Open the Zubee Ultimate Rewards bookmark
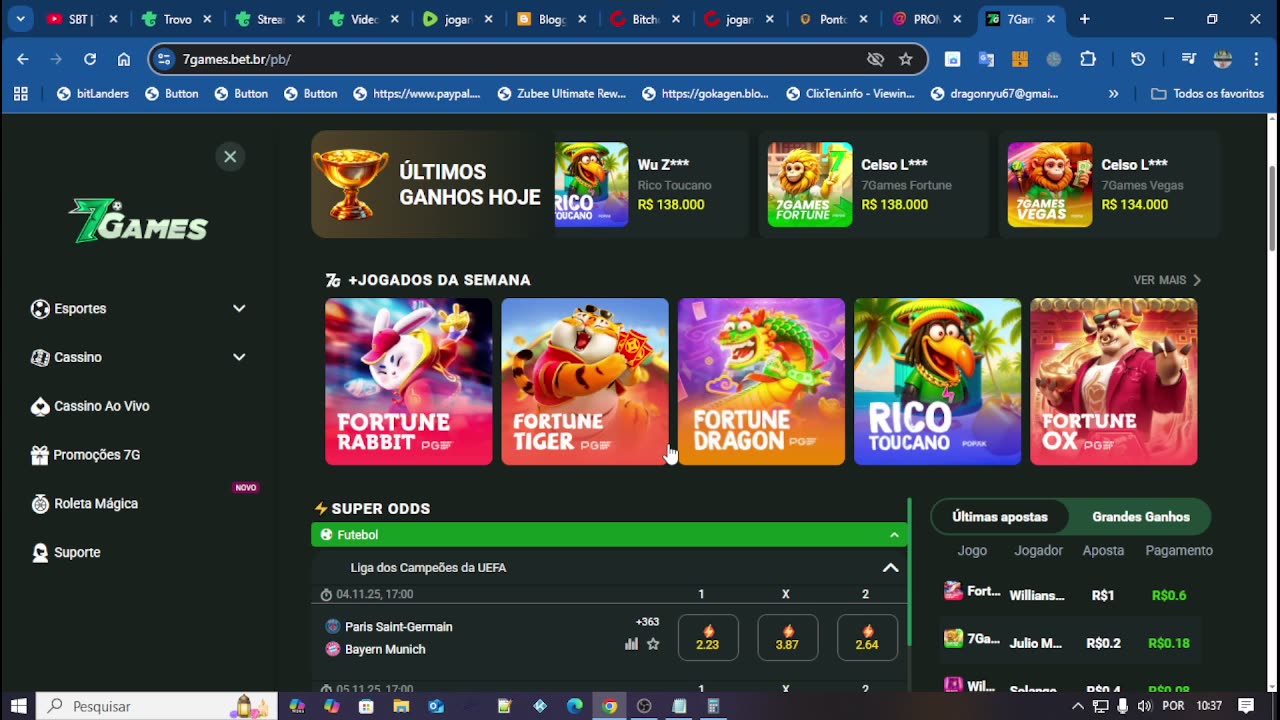 (561, 94)
